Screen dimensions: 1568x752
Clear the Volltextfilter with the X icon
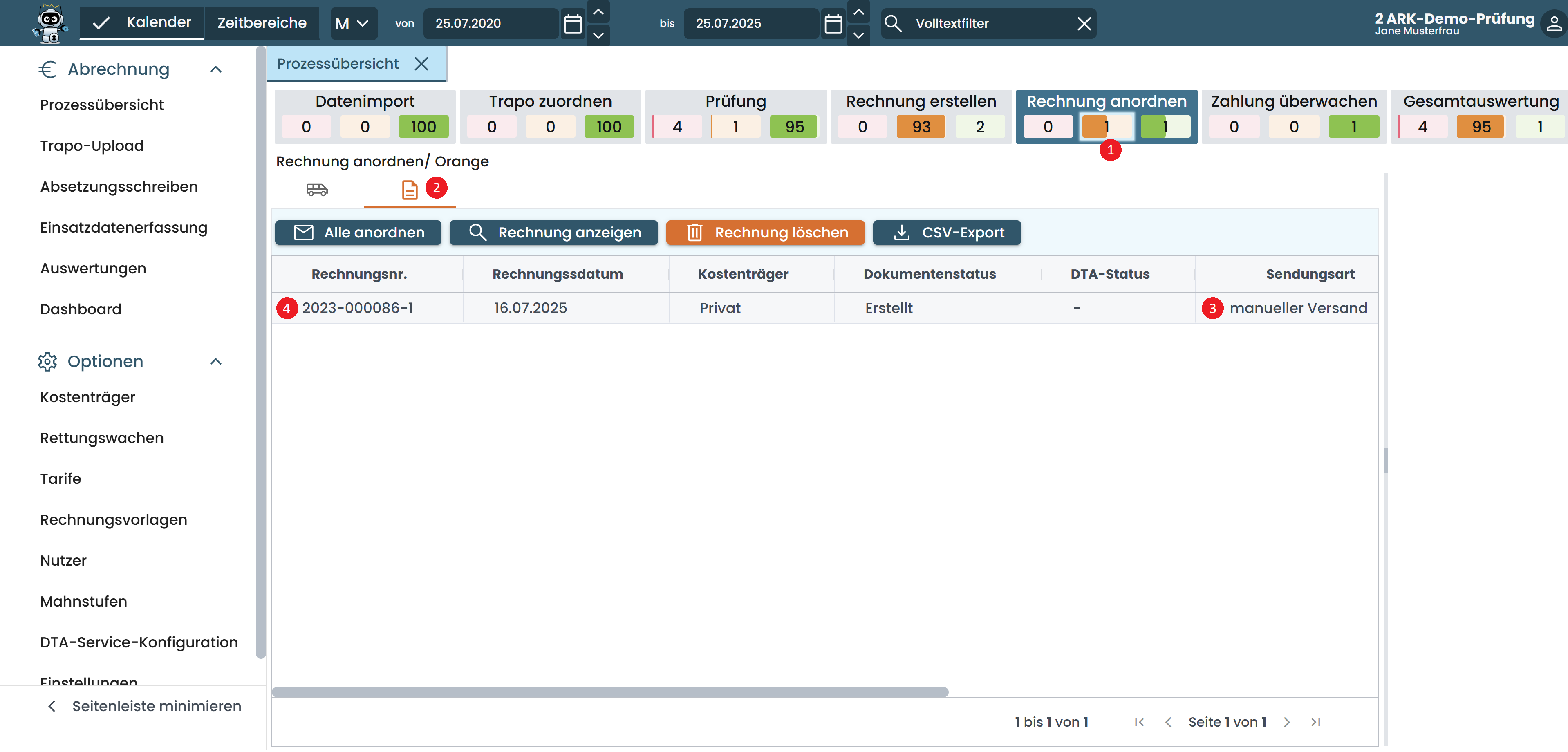[x=1084, y=24]
